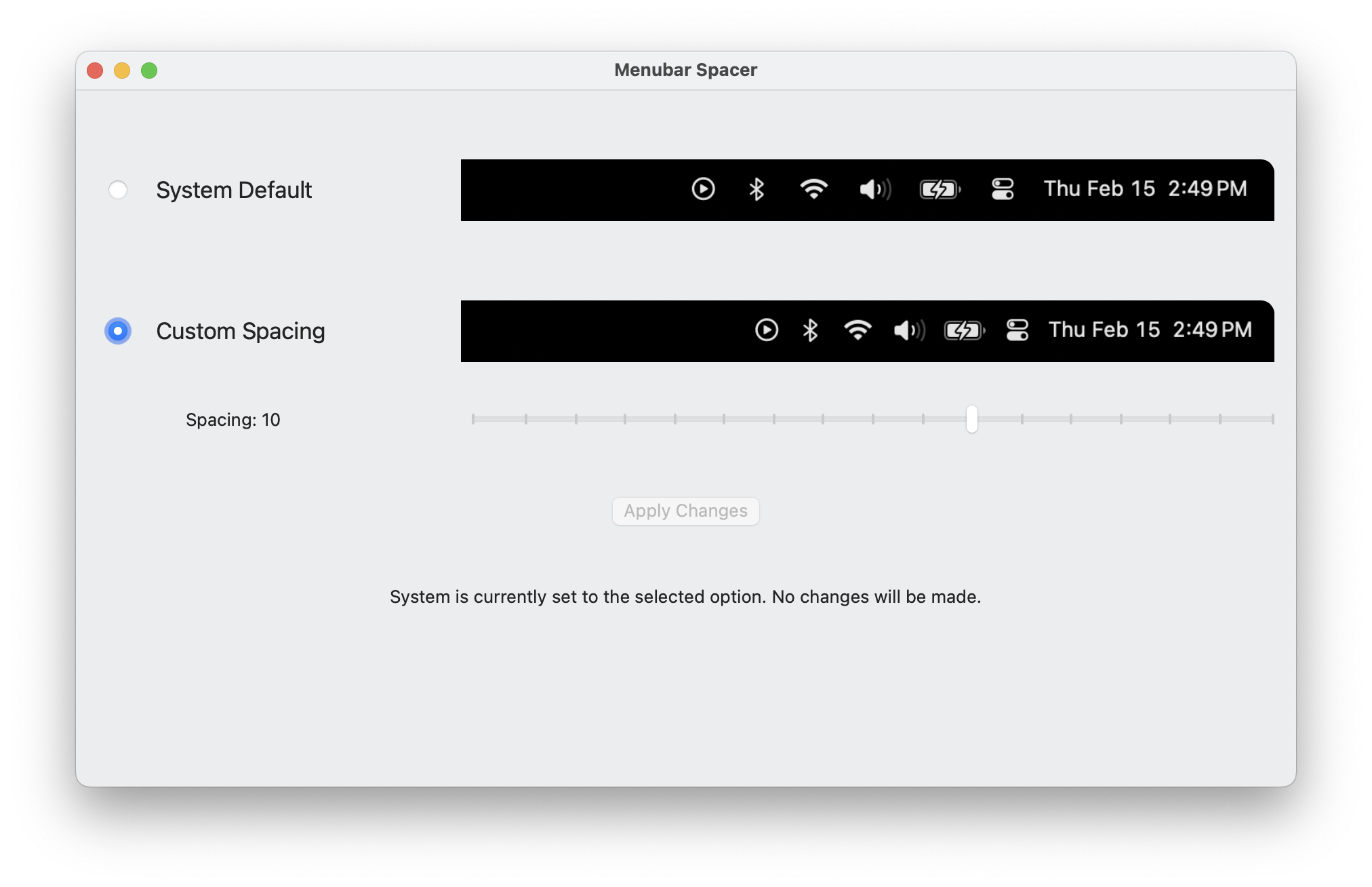
Task: Click the Bluetooth icon in Custom Spacing preview
Action: point(807,330)
